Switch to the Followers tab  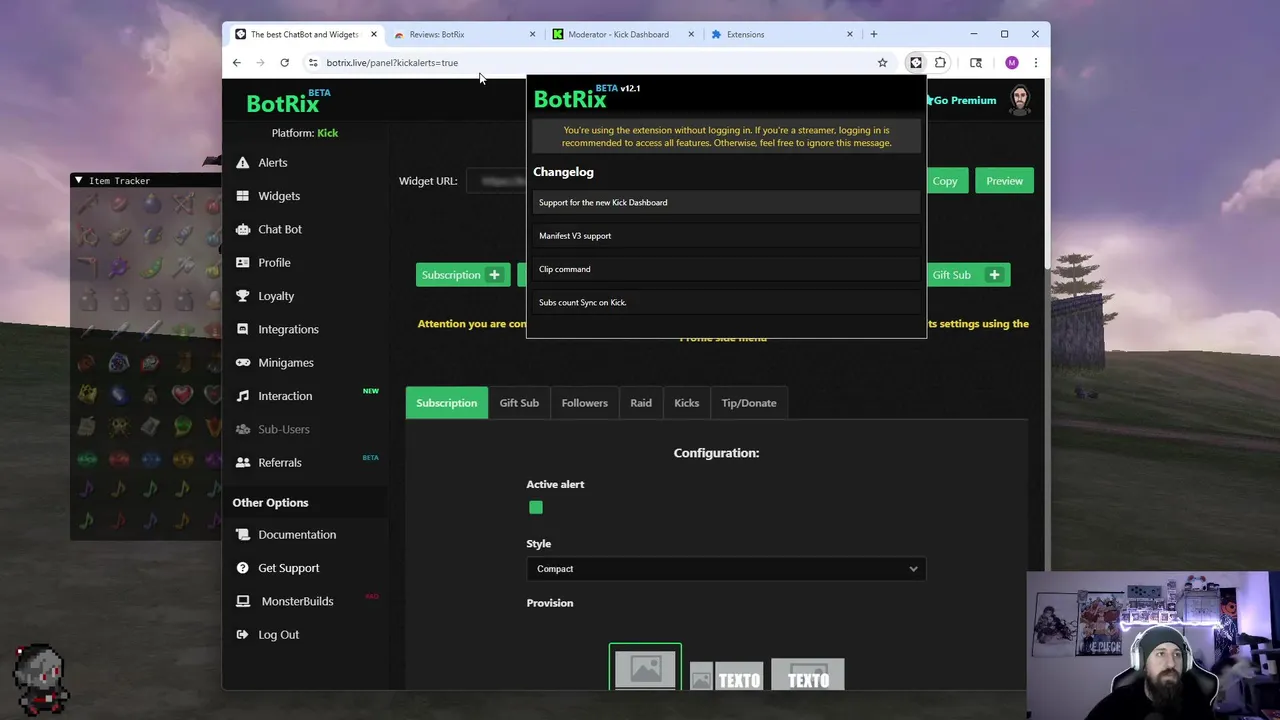tap(584, 403)
